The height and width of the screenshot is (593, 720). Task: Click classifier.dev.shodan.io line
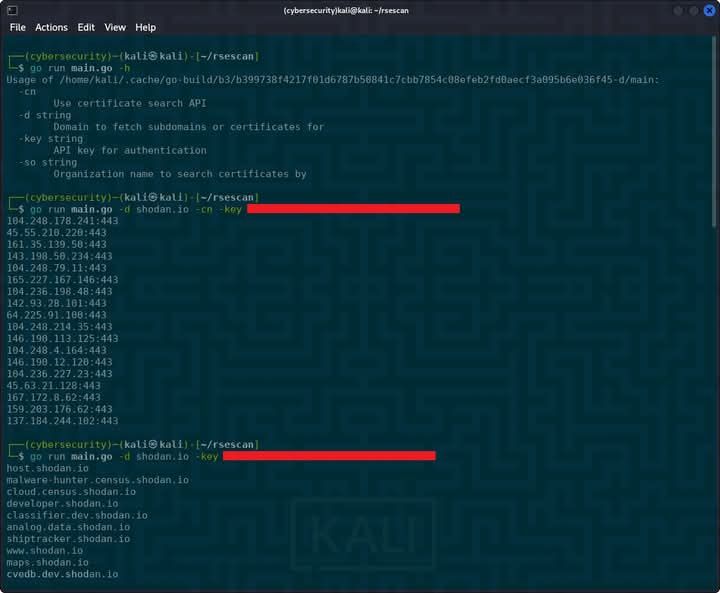pos(77,515)
